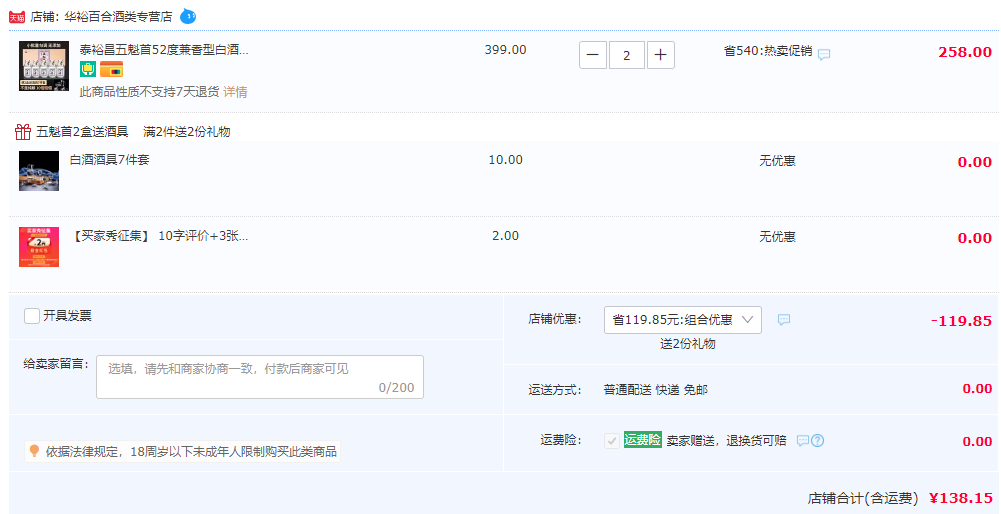Open the blue Wangwang chat icon

(188, 17)
